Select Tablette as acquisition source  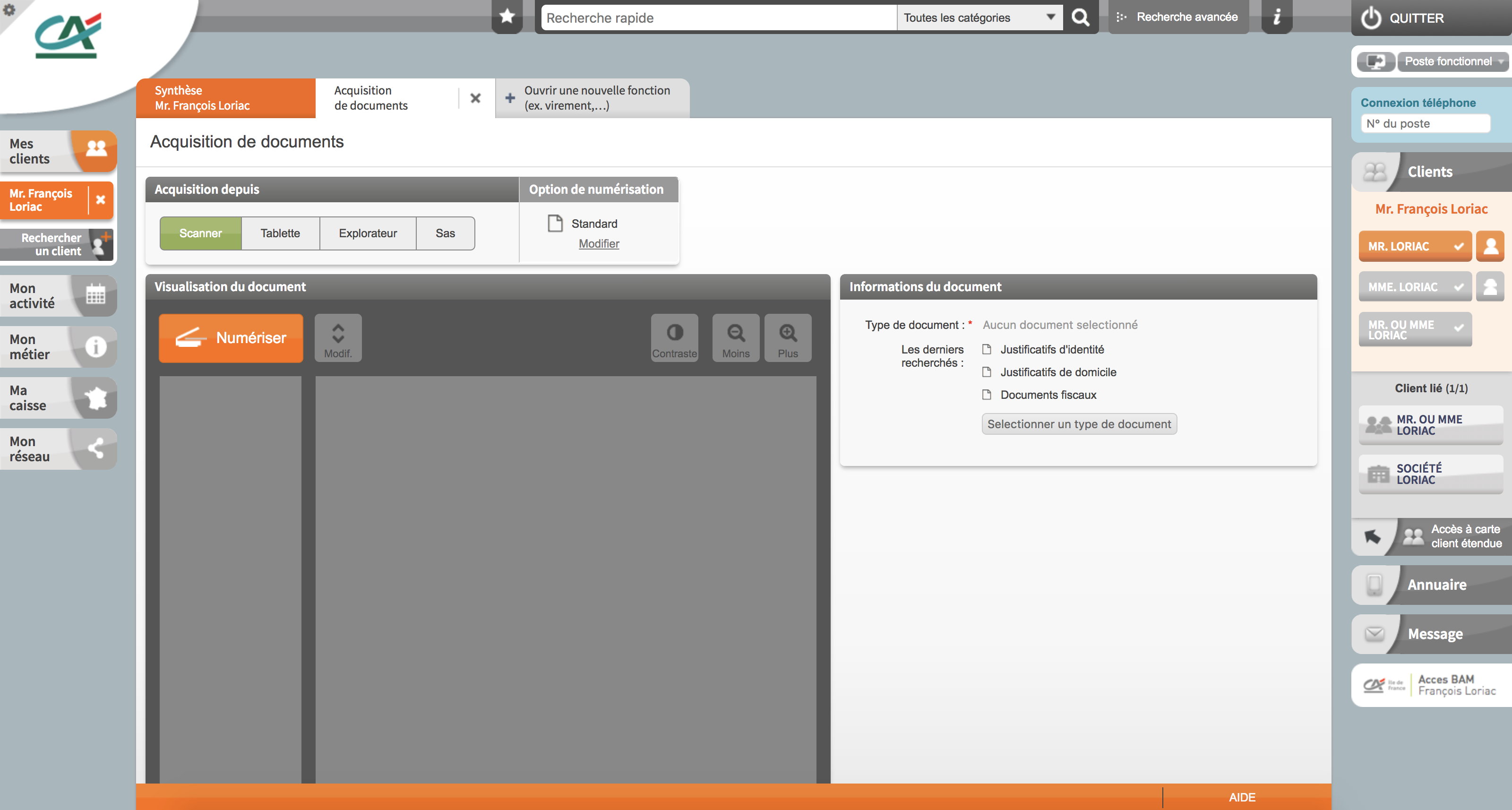280,233
